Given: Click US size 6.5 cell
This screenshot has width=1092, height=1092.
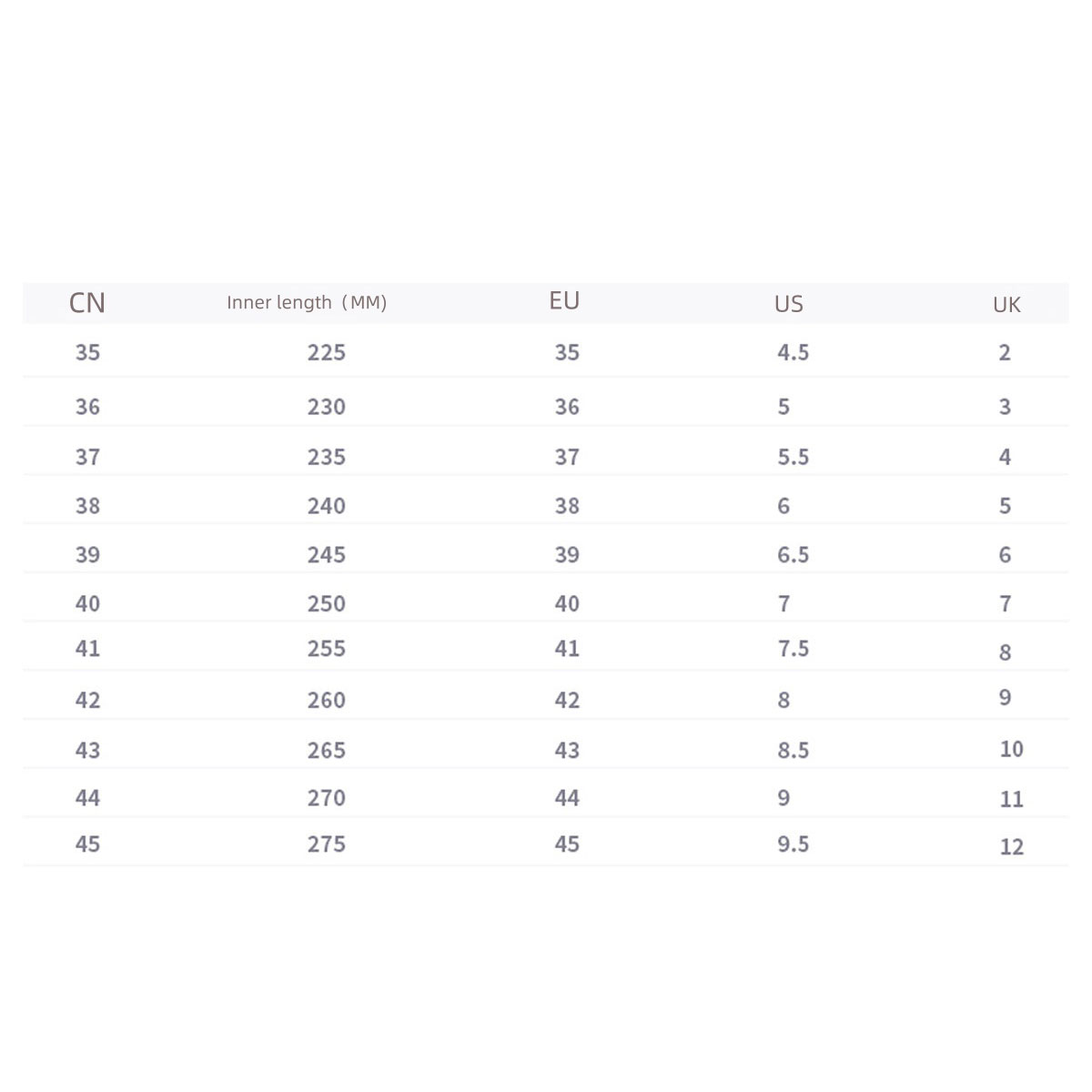Looking at the screenshot, I should point(793,555).
